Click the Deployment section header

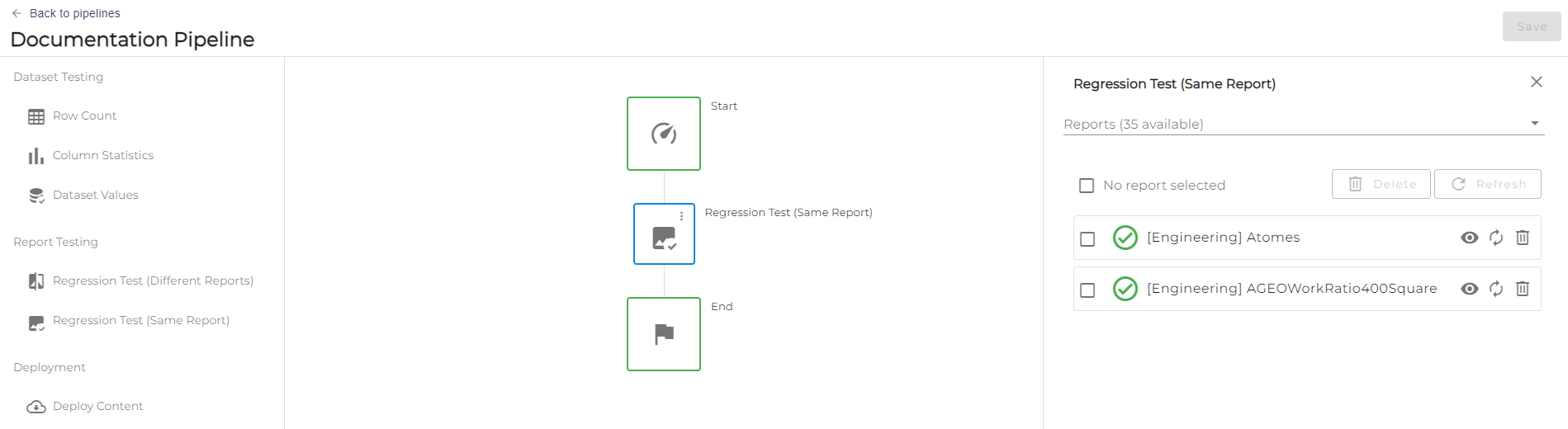(x=50, y=367)
